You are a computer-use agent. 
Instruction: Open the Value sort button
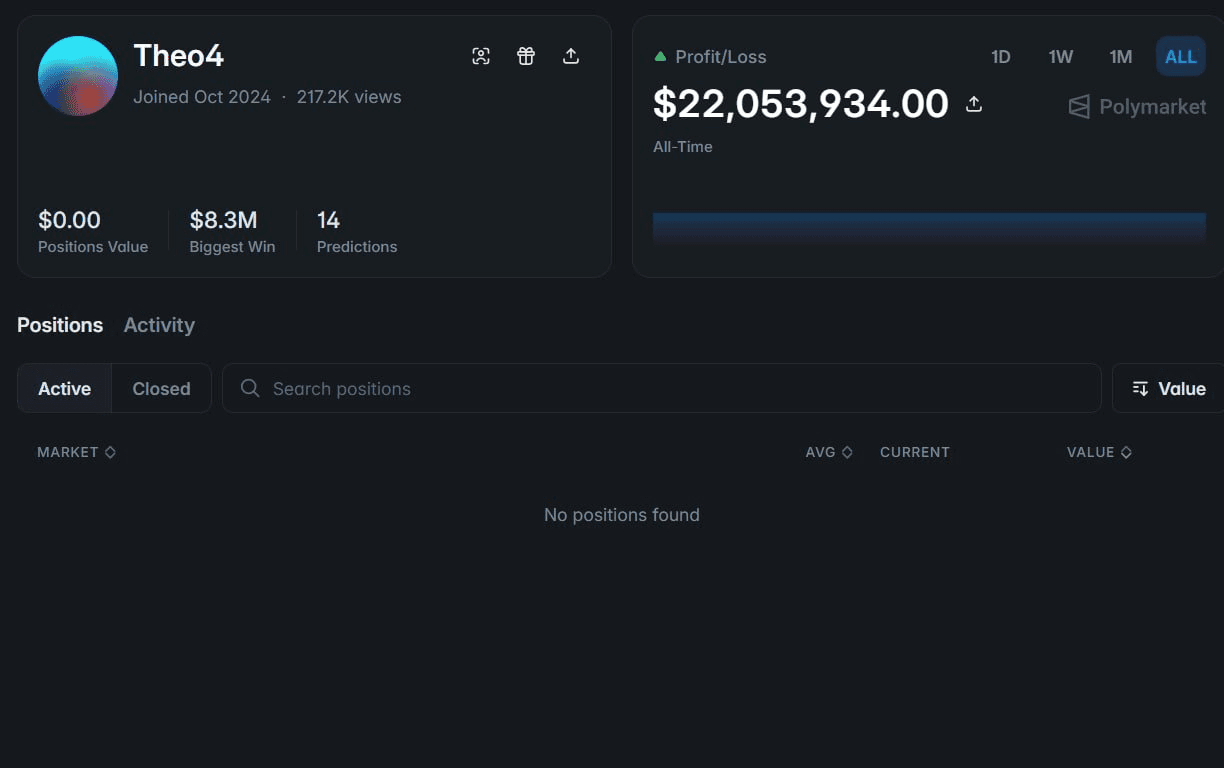(1169, 389)
